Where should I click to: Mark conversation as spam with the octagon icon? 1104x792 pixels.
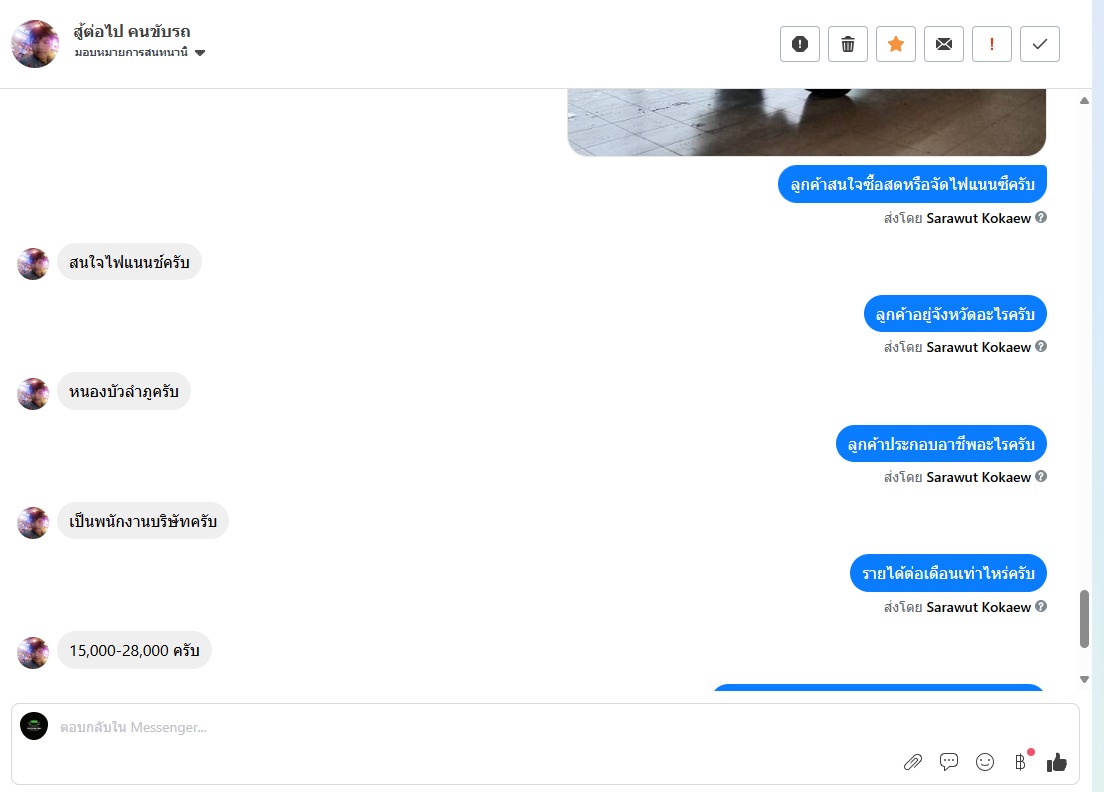(x=800, y=44)
